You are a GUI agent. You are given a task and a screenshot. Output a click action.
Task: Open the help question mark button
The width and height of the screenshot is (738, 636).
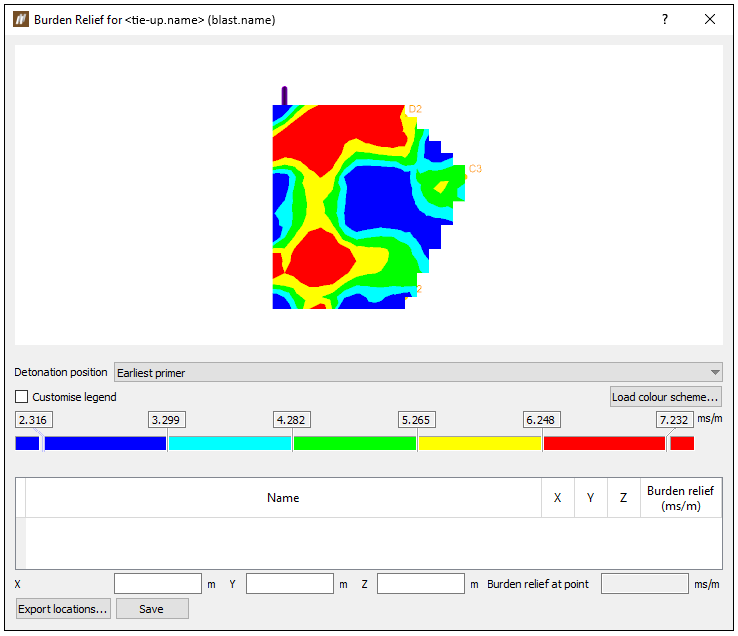(x=665, y=19)
